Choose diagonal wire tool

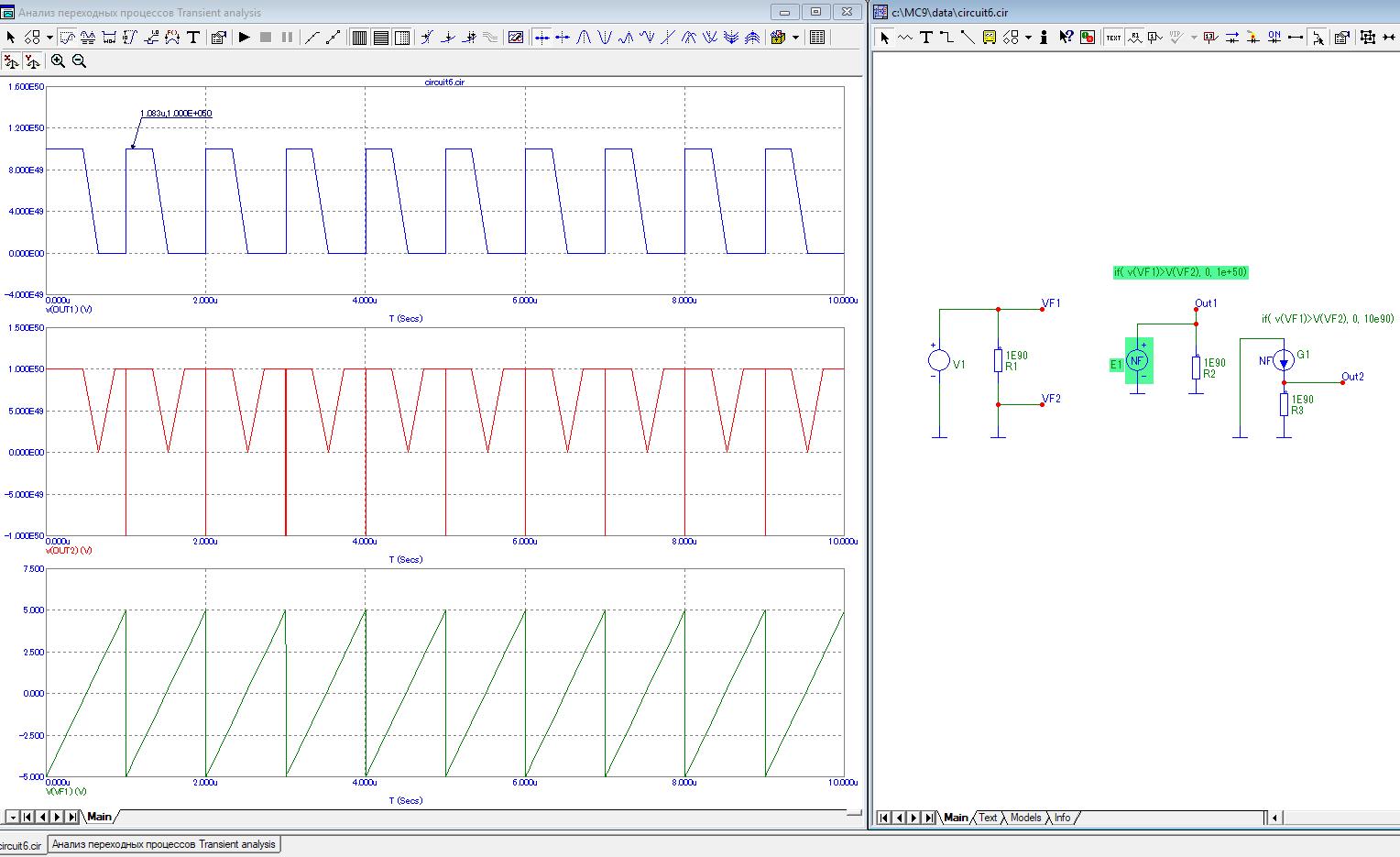coord(968,38)
